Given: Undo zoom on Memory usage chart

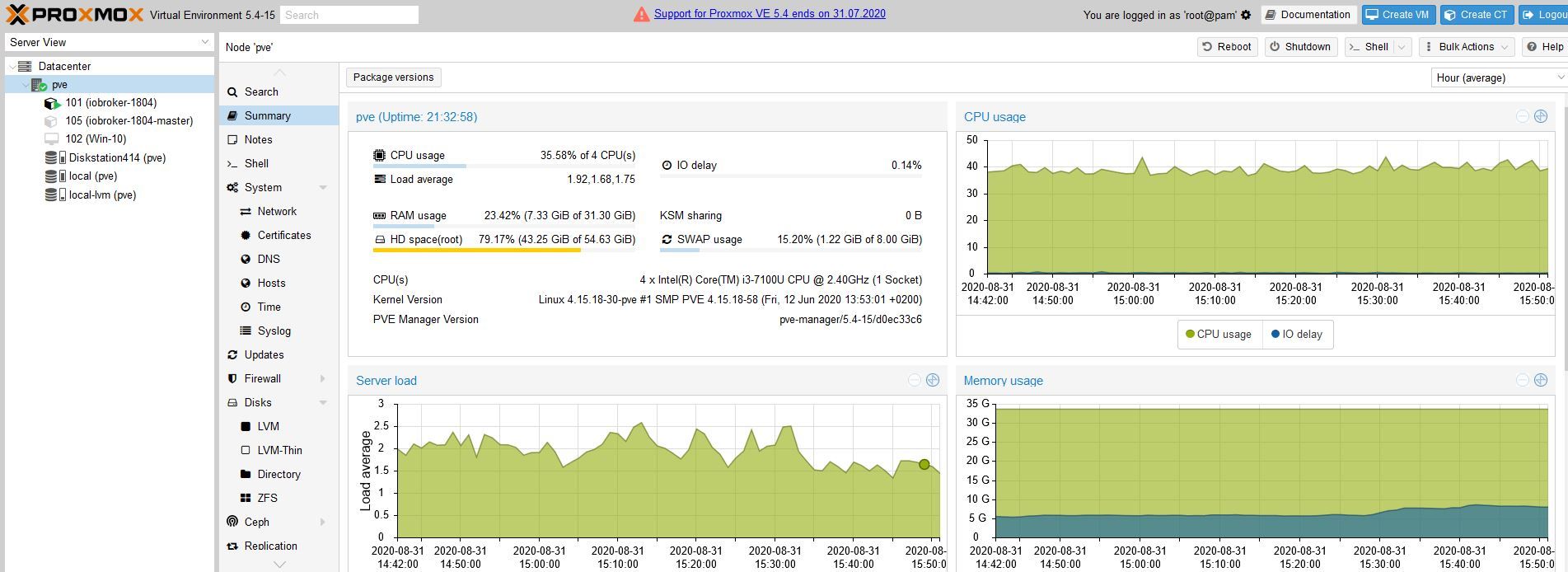Looking at the screenshot, I should (1522, 380).
